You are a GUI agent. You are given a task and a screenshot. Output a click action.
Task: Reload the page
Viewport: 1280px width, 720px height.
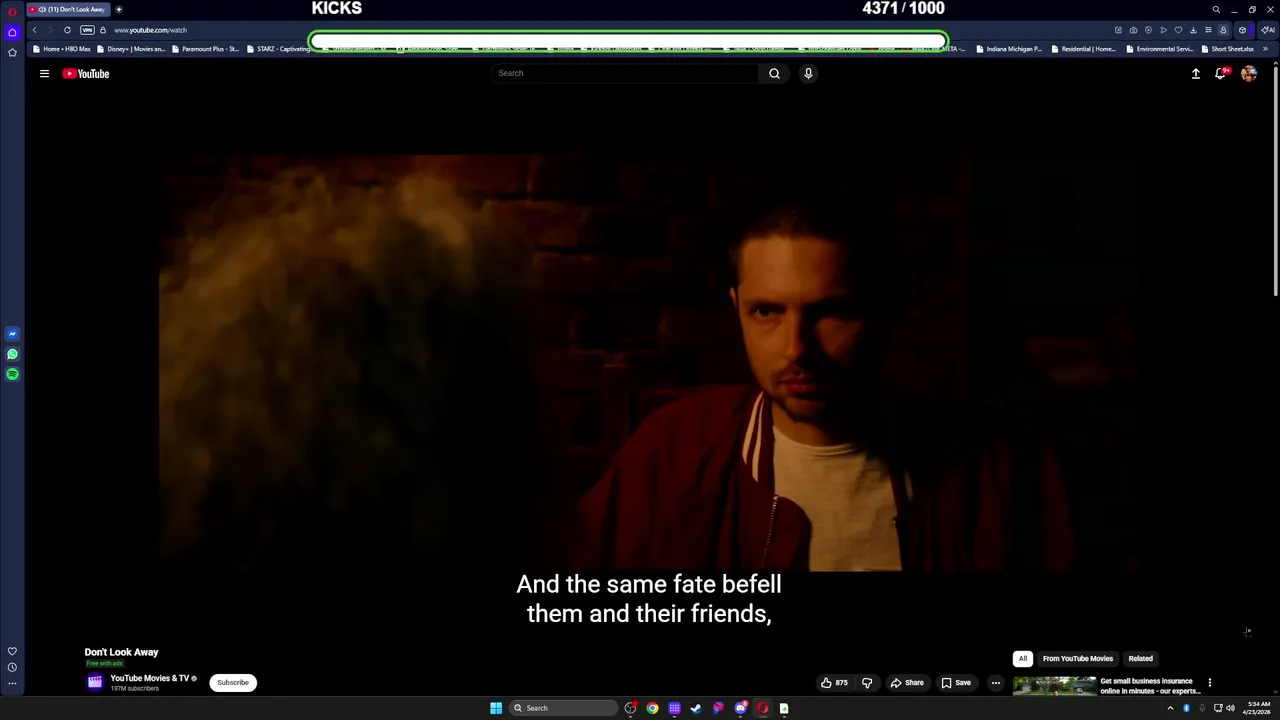pyautogui.click(x=67, y=30)
